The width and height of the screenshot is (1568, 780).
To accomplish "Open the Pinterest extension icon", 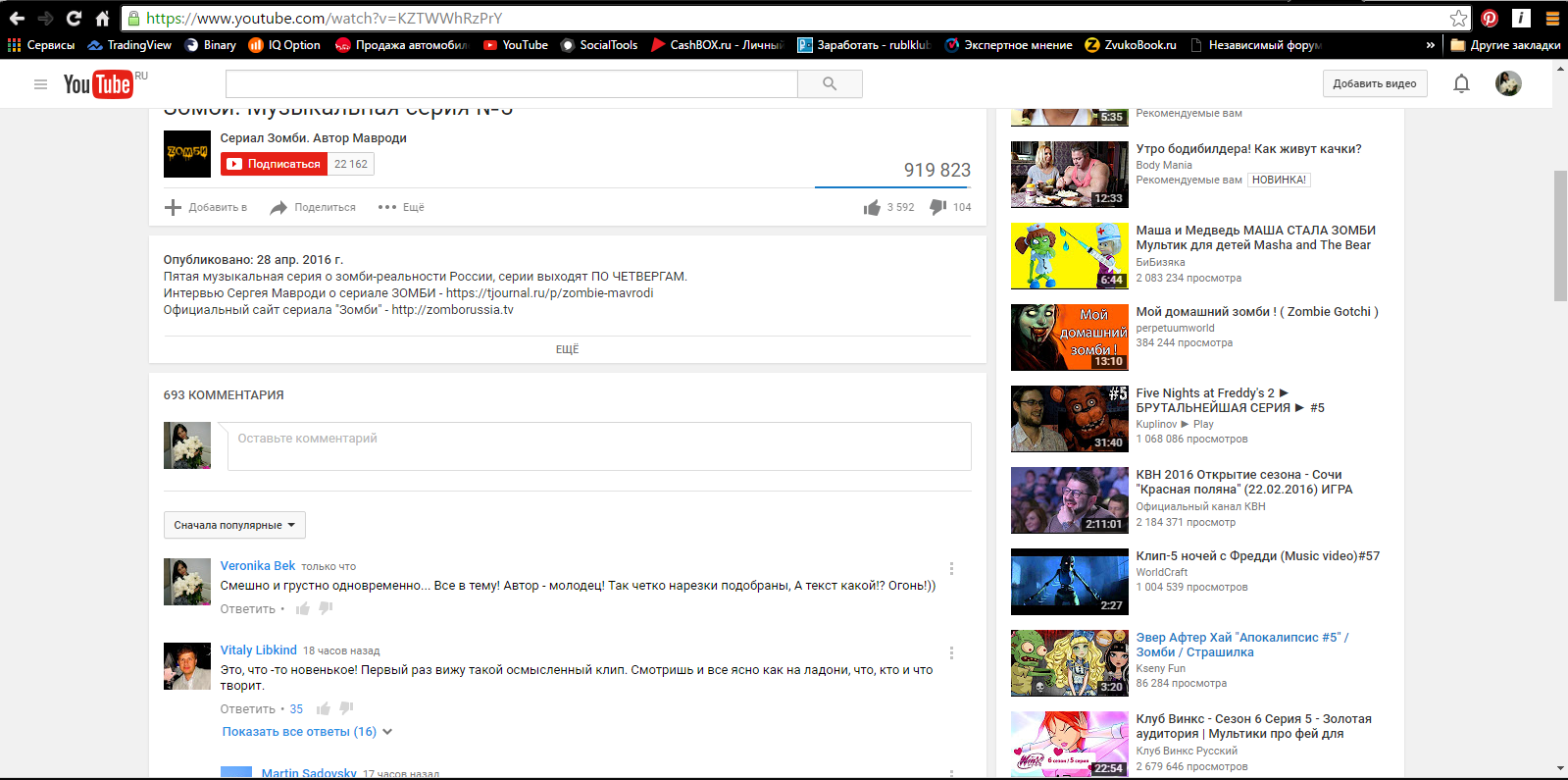I will tap(1490, 18).
